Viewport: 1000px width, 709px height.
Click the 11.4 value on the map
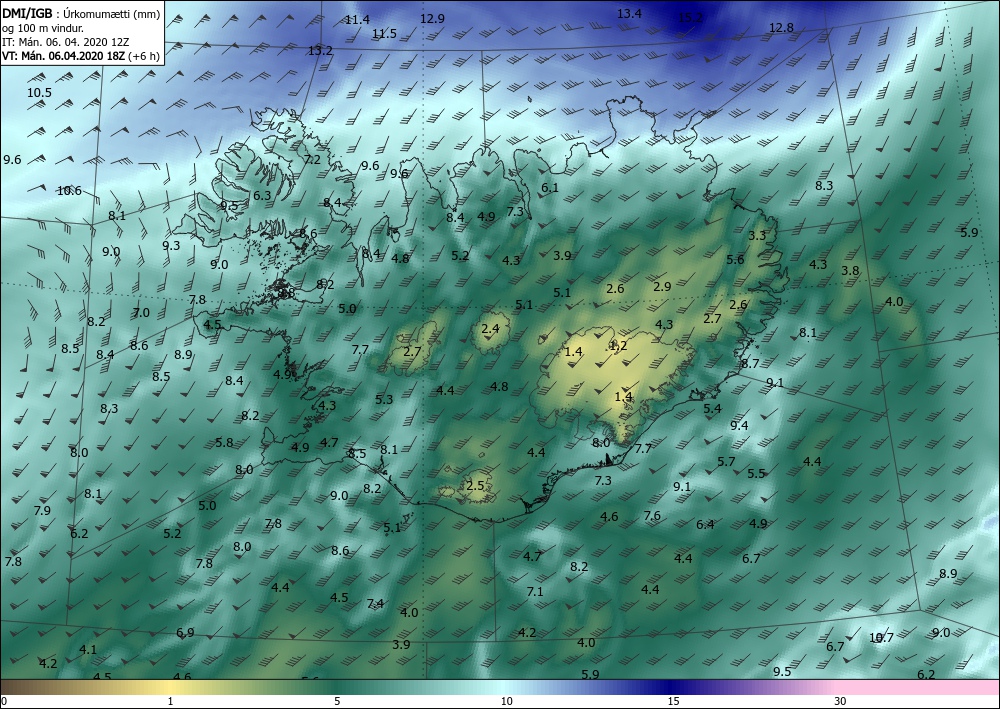357,20
